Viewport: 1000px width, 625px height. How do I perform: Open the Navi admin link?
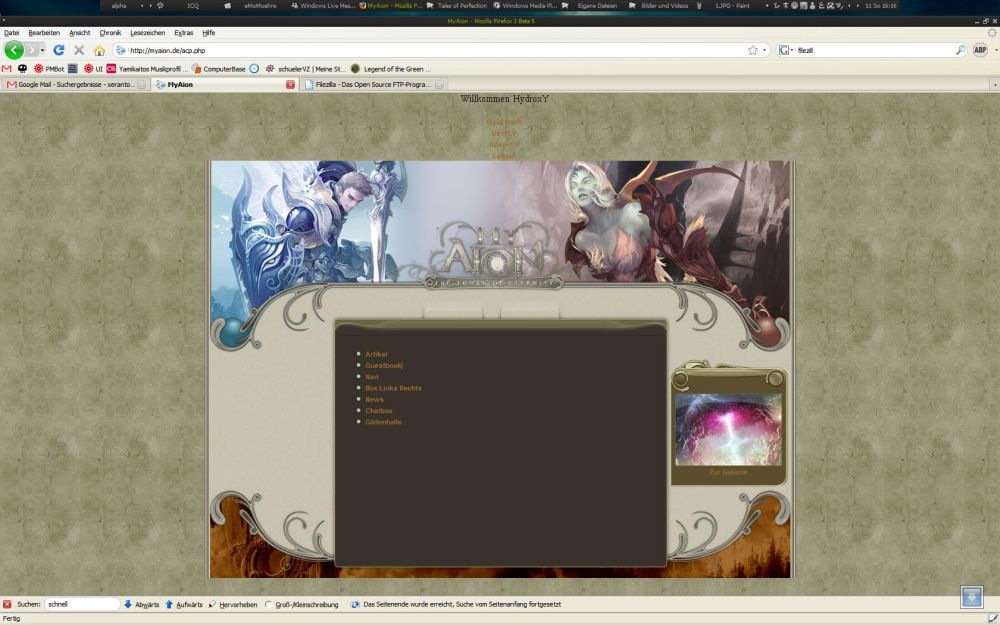point(372,377)
